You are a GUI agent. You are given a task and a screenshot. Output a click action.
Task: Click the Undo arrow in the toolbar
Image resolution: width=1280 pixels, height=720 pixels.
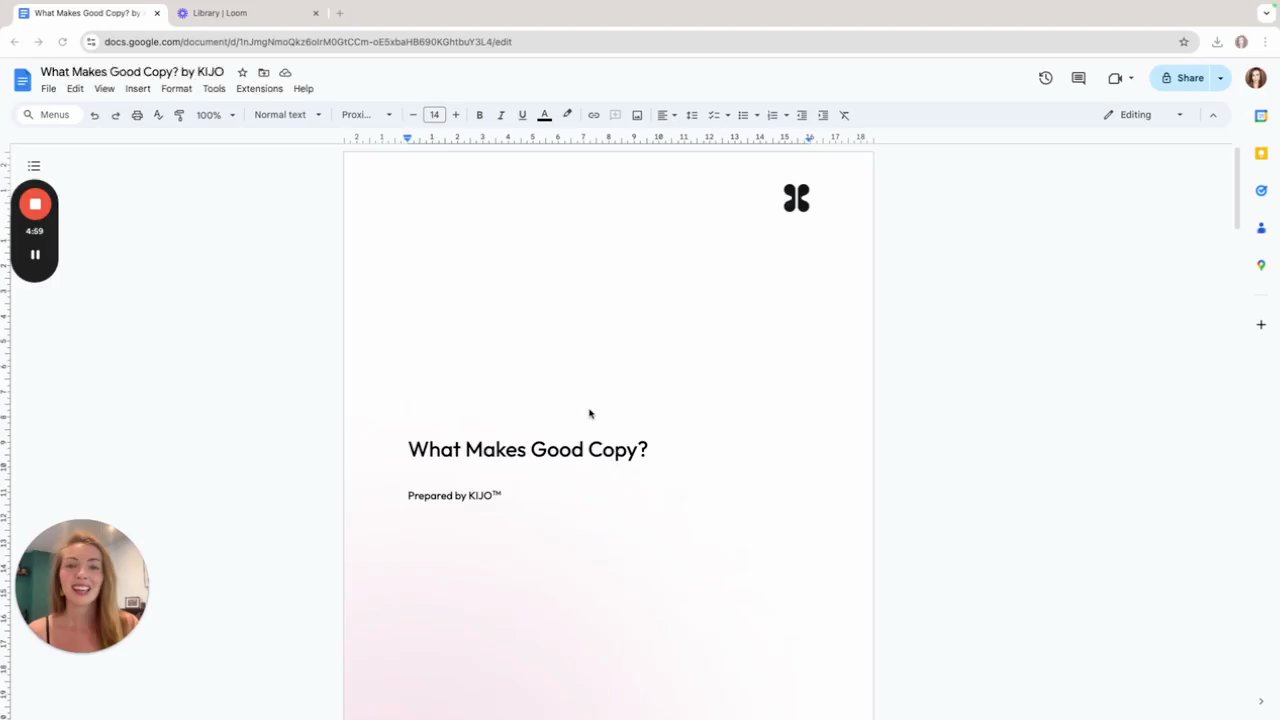click(x=94, y=115)
